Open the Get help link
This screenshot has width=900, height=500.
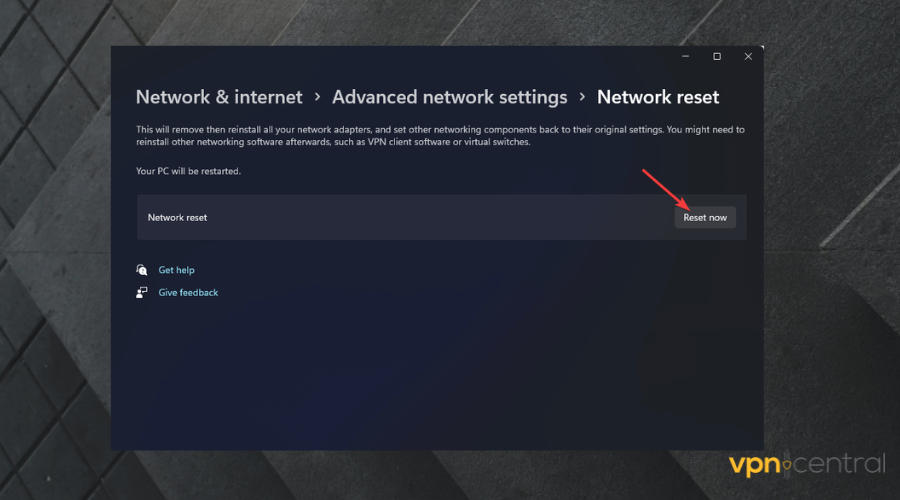[x=176, y=270]
